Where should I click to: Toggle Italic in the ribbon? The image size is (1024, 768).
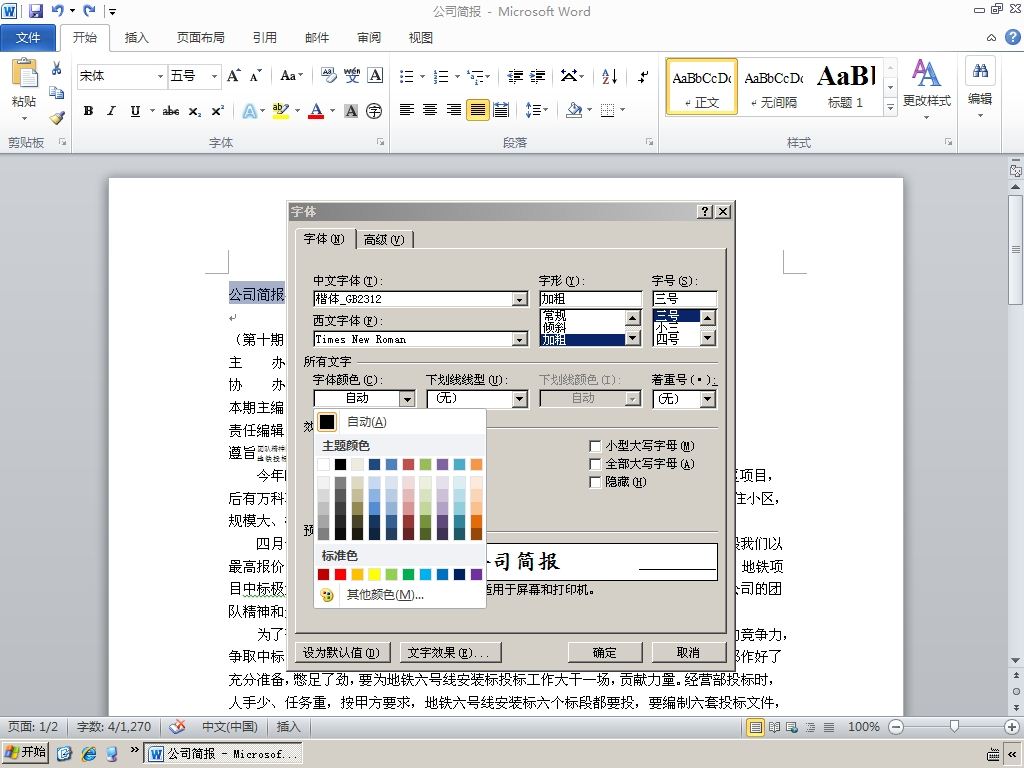pyautogui.click(x=112, y=111)
